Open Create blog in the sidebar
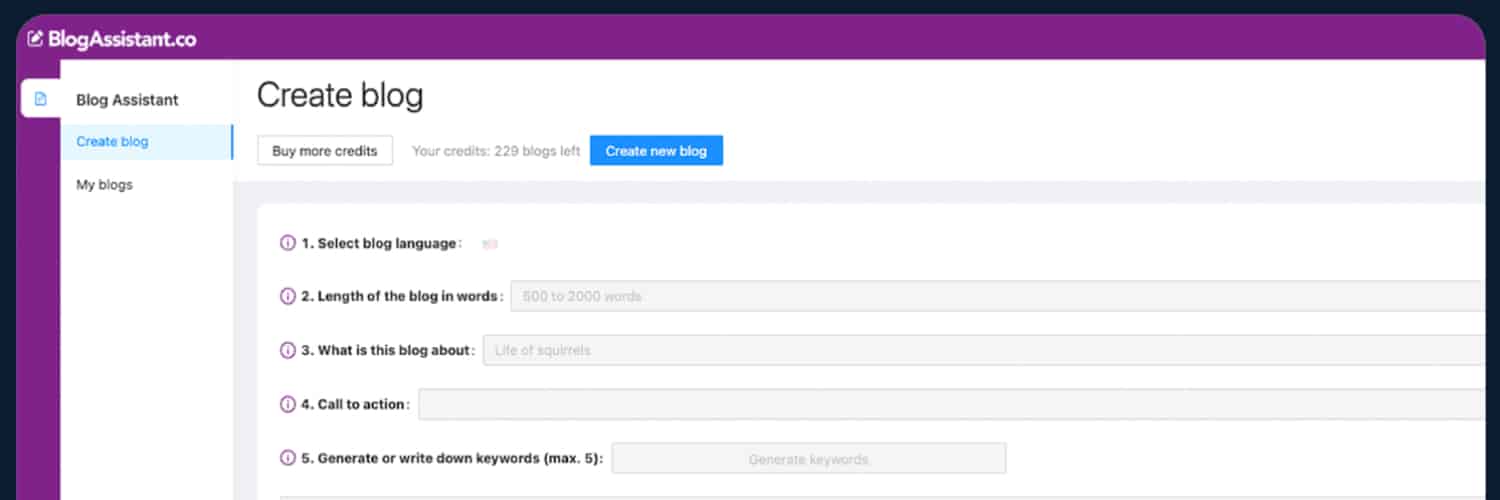This screenshot has width=1500, height=500. tap(112, 142)
